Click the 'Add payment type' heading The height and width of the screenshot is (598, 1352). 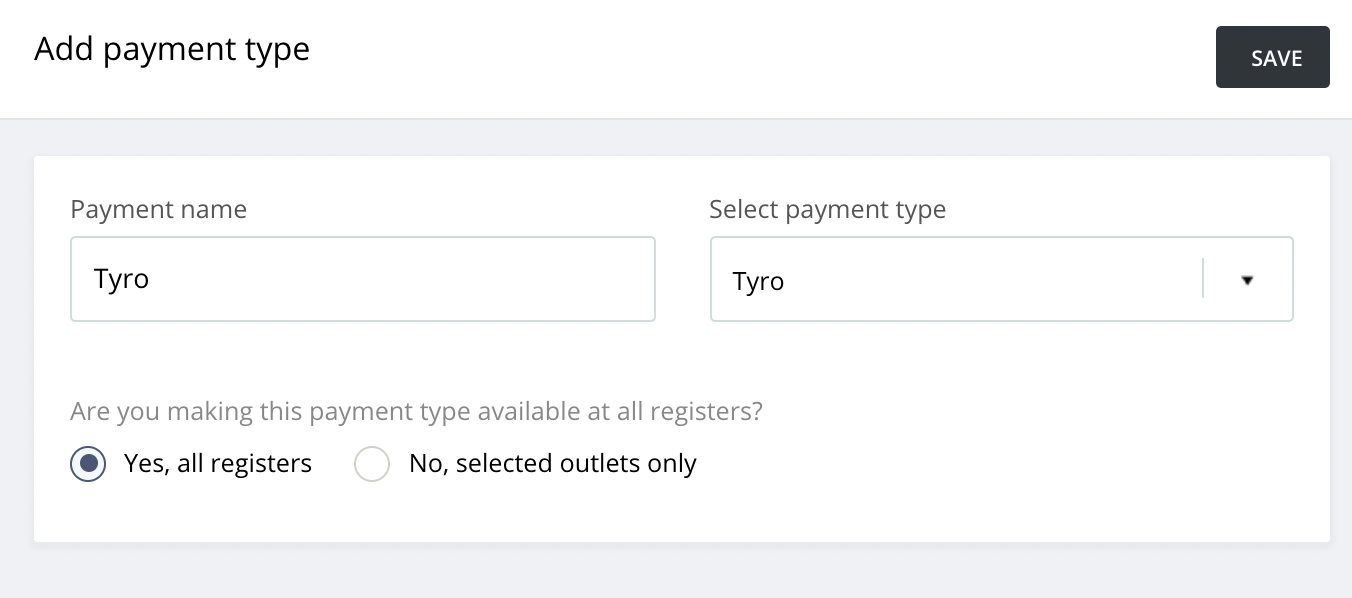pos(171,48)
